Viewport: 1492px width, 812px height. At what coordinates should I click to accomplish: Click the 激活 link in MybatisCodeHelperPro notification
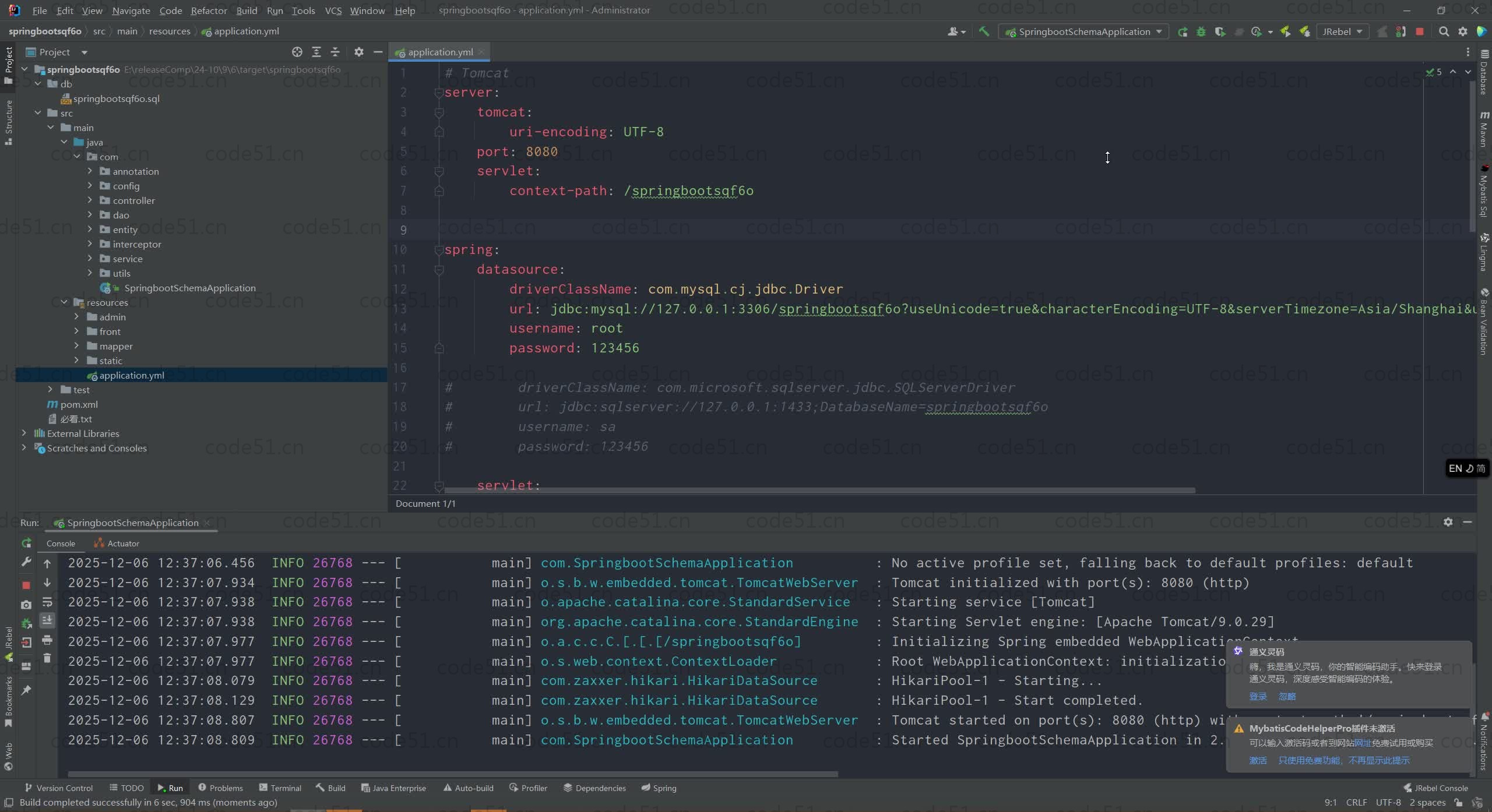point(1258,760)
